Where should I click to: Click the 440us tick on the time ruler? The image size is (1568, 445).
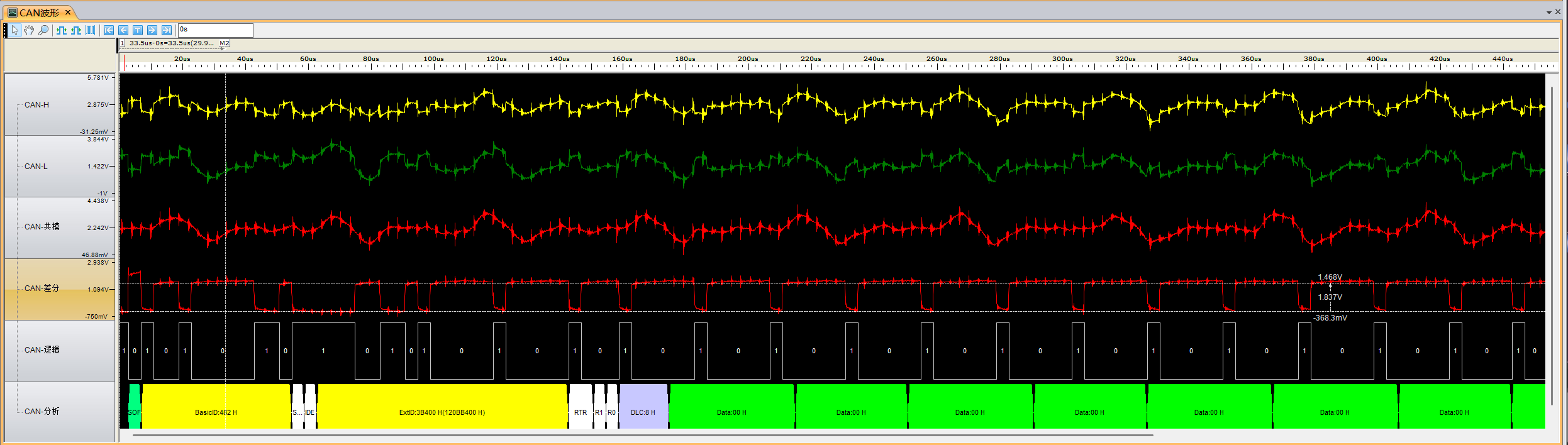click(x=1503, y=59)
